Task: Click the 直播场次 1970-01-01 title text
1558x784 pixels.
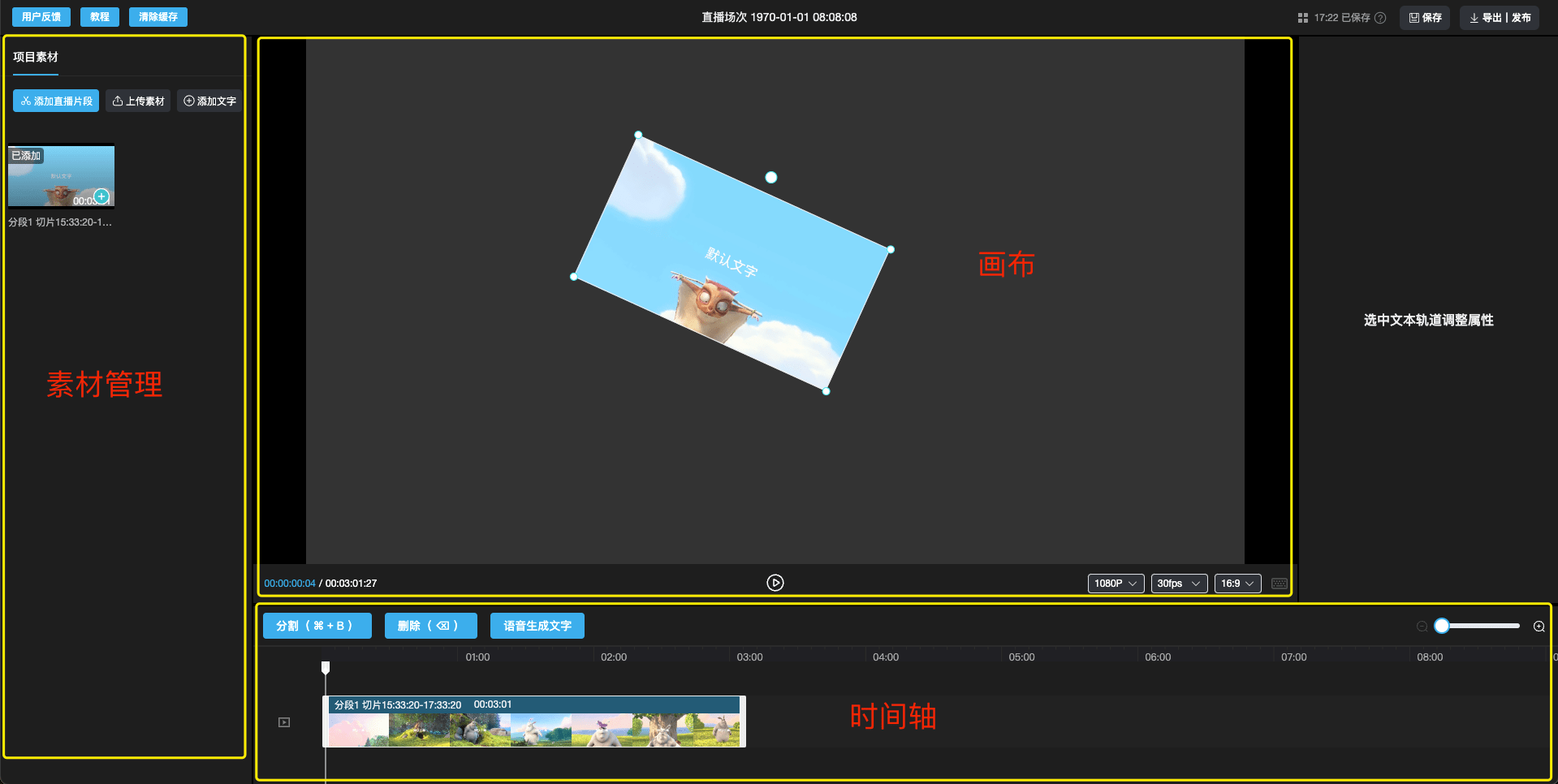Action: pos(779,17)
